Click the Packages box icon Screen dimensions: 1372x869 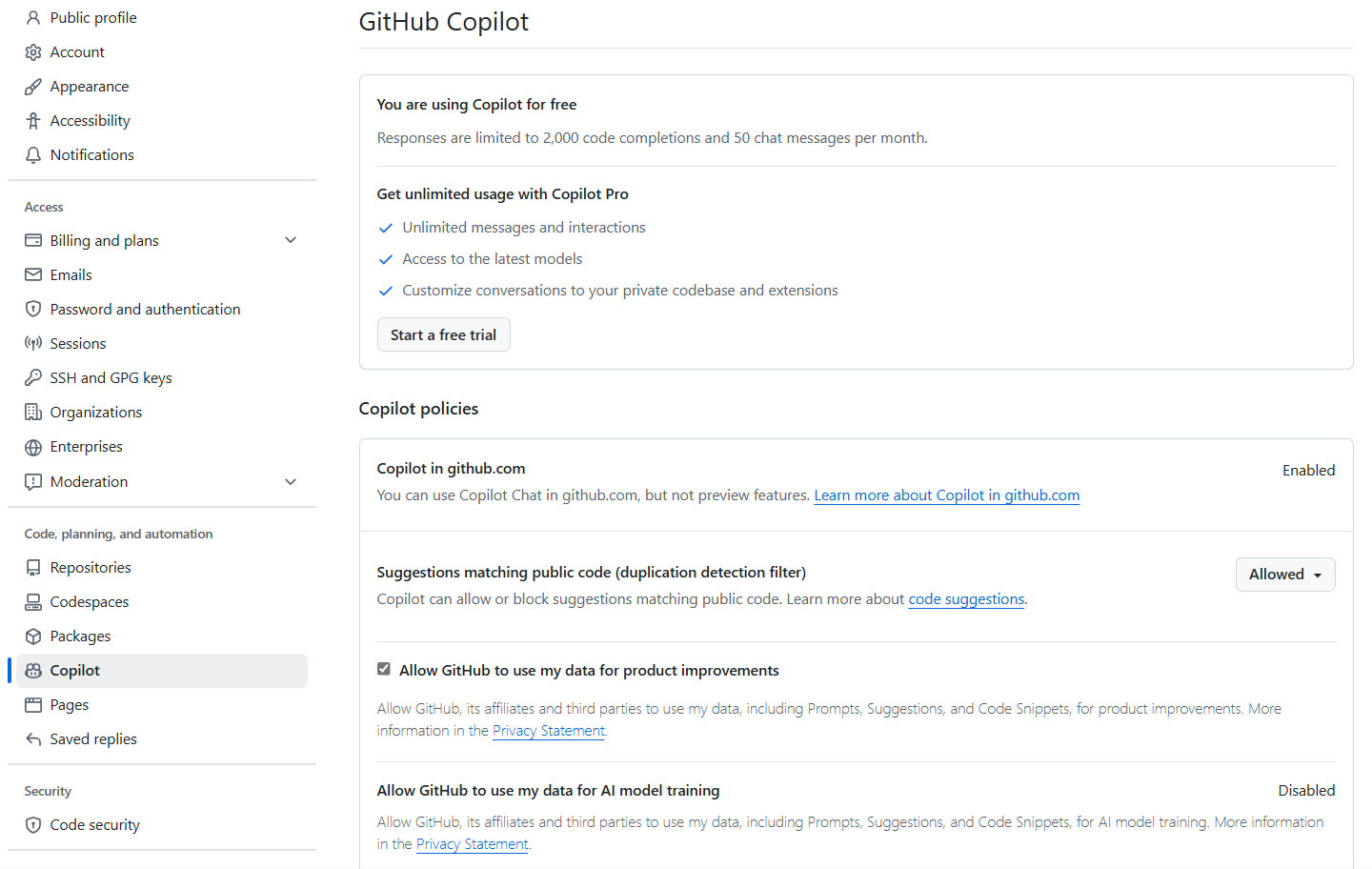[x=34, y=636]
